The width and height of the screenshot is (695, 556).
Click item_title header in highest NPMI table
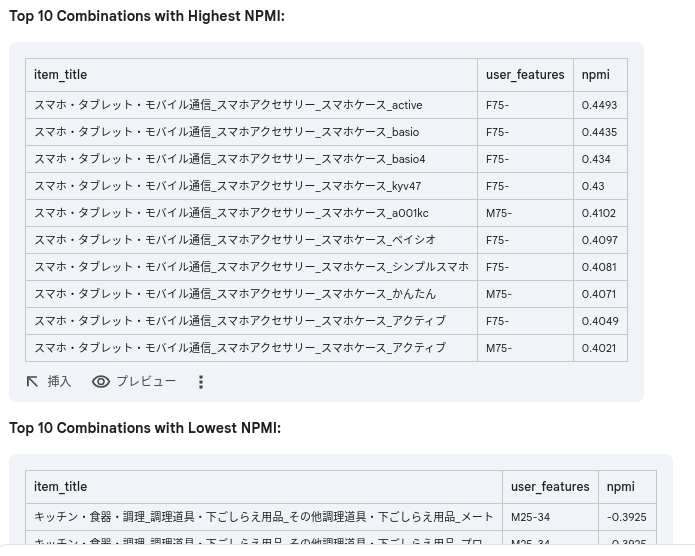point(60,75)
